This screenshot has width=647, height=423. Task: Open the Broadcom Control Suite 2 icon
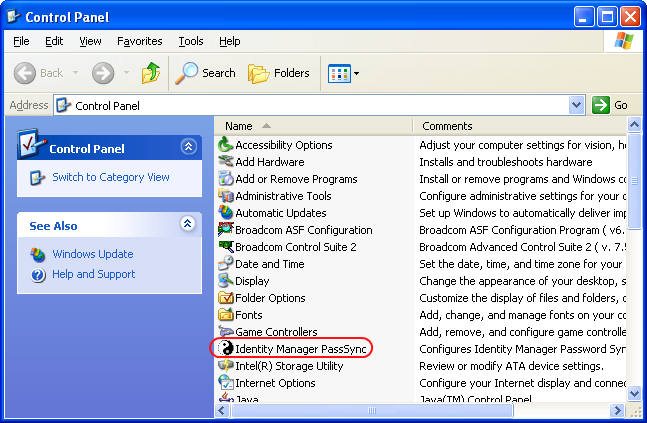point(226,247)
